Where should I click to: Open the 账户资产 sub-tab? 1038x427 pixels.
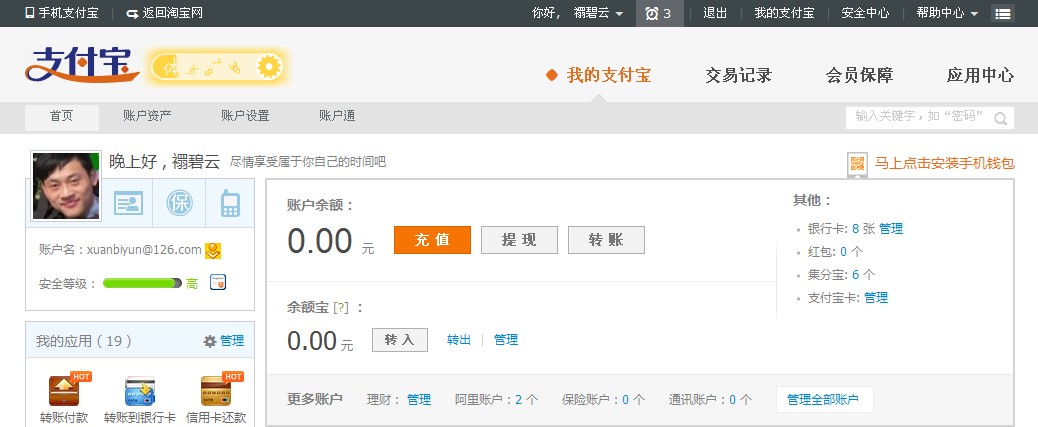click(147, 116)
